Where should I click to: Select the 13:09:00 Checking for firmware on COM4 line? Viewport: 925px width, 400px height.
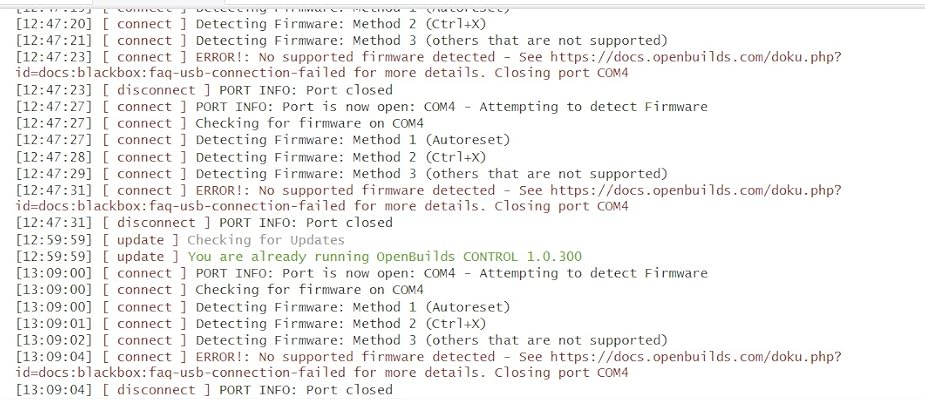(310, 290)
